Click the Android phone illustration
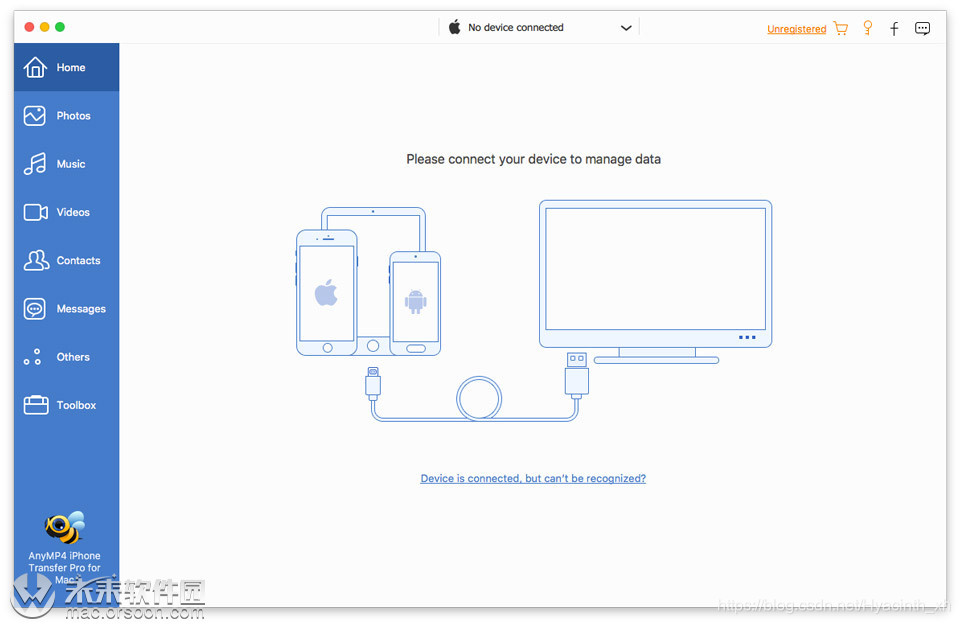Viewport: 960px width, 624px height. (x=415, y=303)
